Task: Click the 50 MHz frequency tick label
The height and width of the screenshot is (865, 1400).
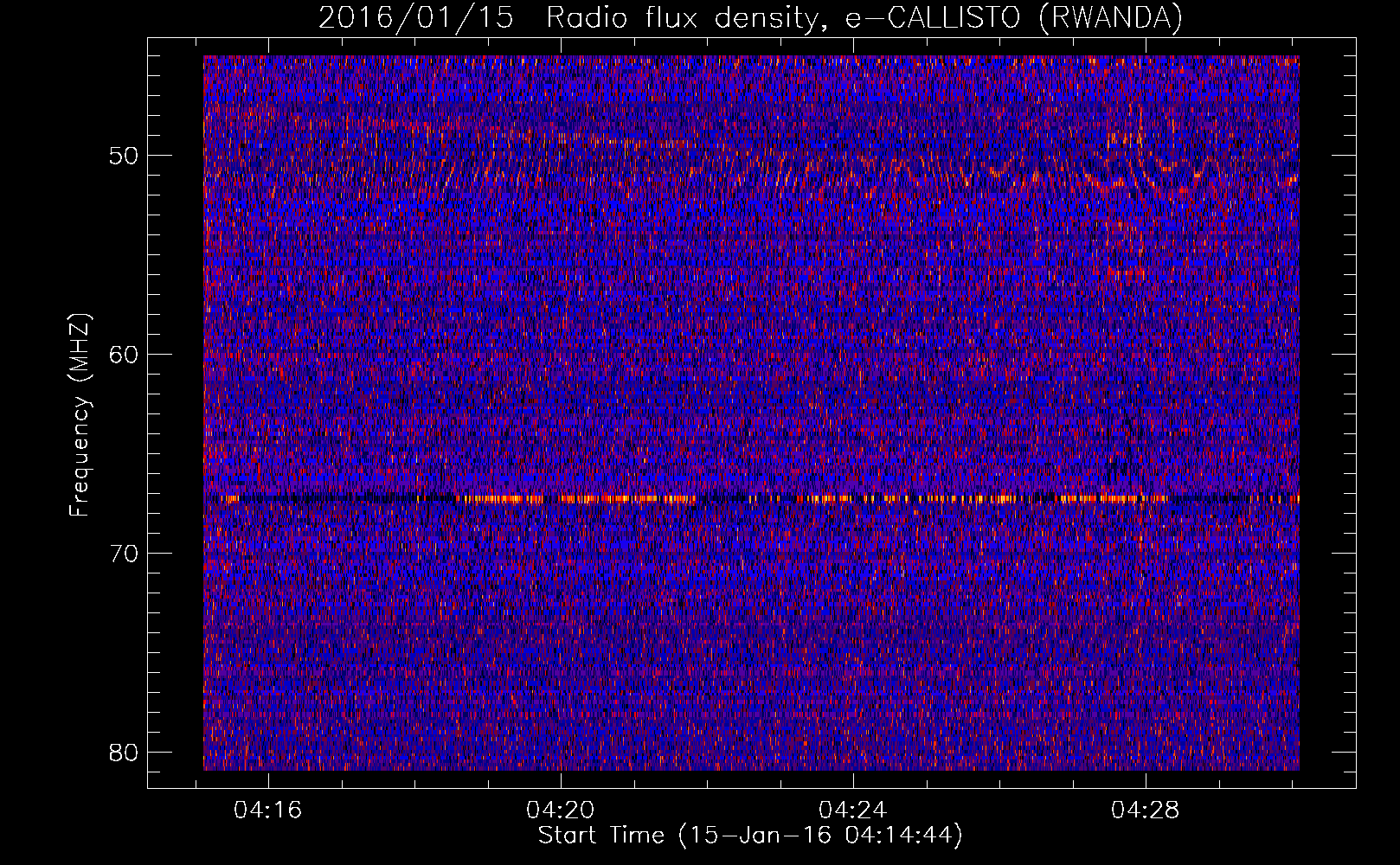Action: (124, 156)
